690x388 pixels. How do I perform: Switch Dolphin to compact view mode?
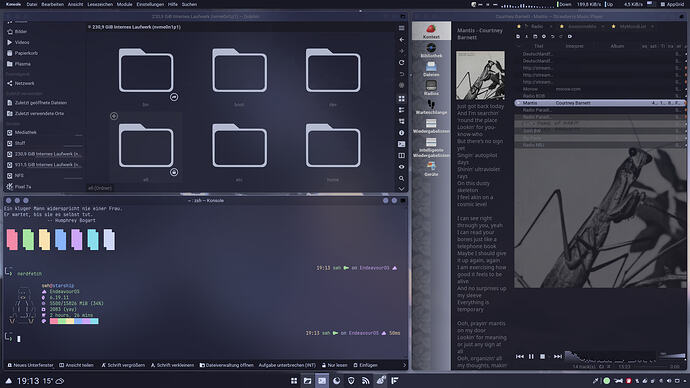point(401,110)
